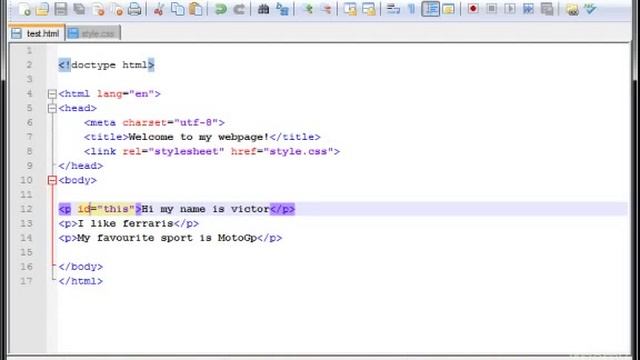Save the current file via toolbar

point(60,9)
